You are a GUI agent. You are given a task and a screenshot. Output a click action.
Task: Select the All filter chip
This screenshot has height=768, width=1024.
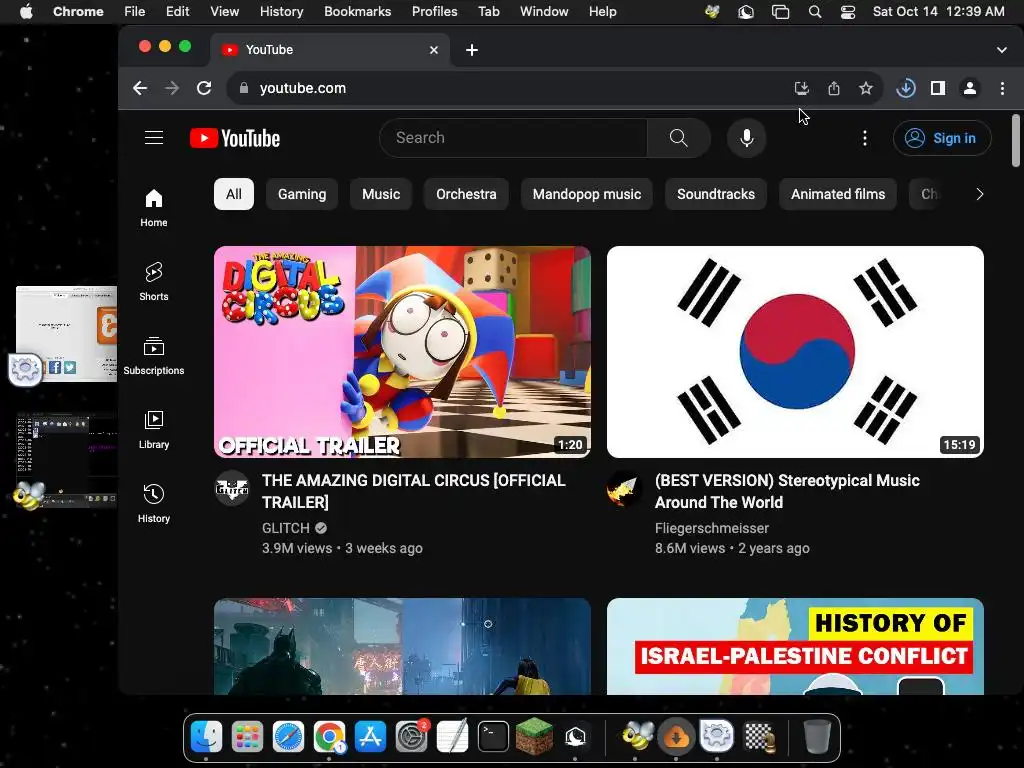234,194
